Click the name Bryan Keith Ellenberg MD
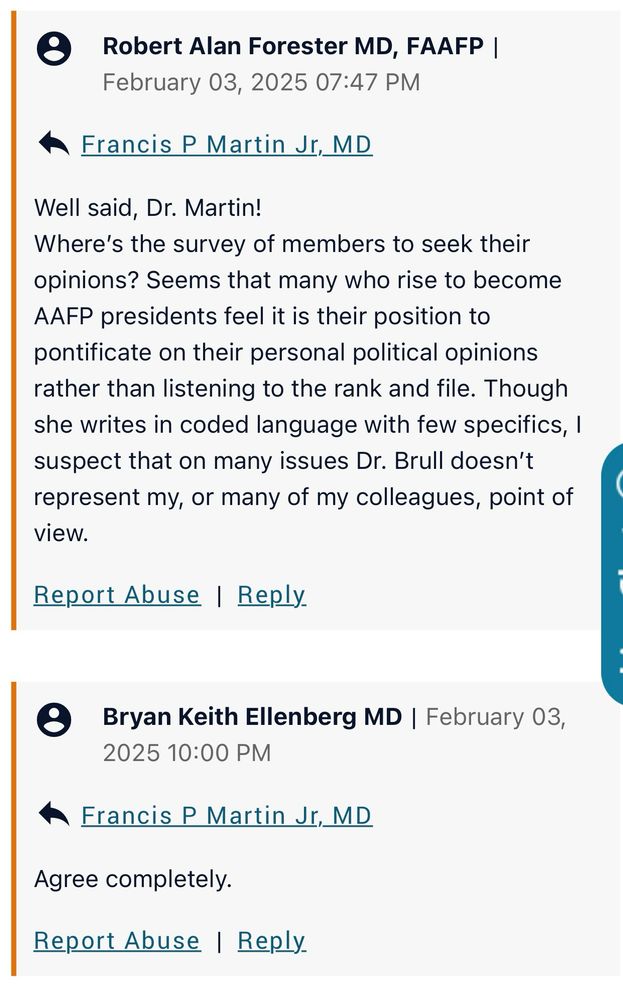Screen dimensions: 623x1000 [252, 717]
